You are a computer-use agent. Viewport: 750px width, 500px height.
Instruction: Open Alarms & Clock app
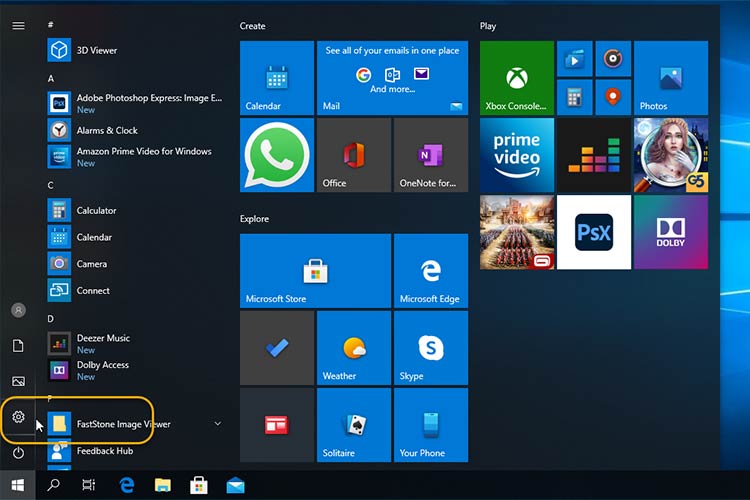pyautogui.click(x=135, y=130)
